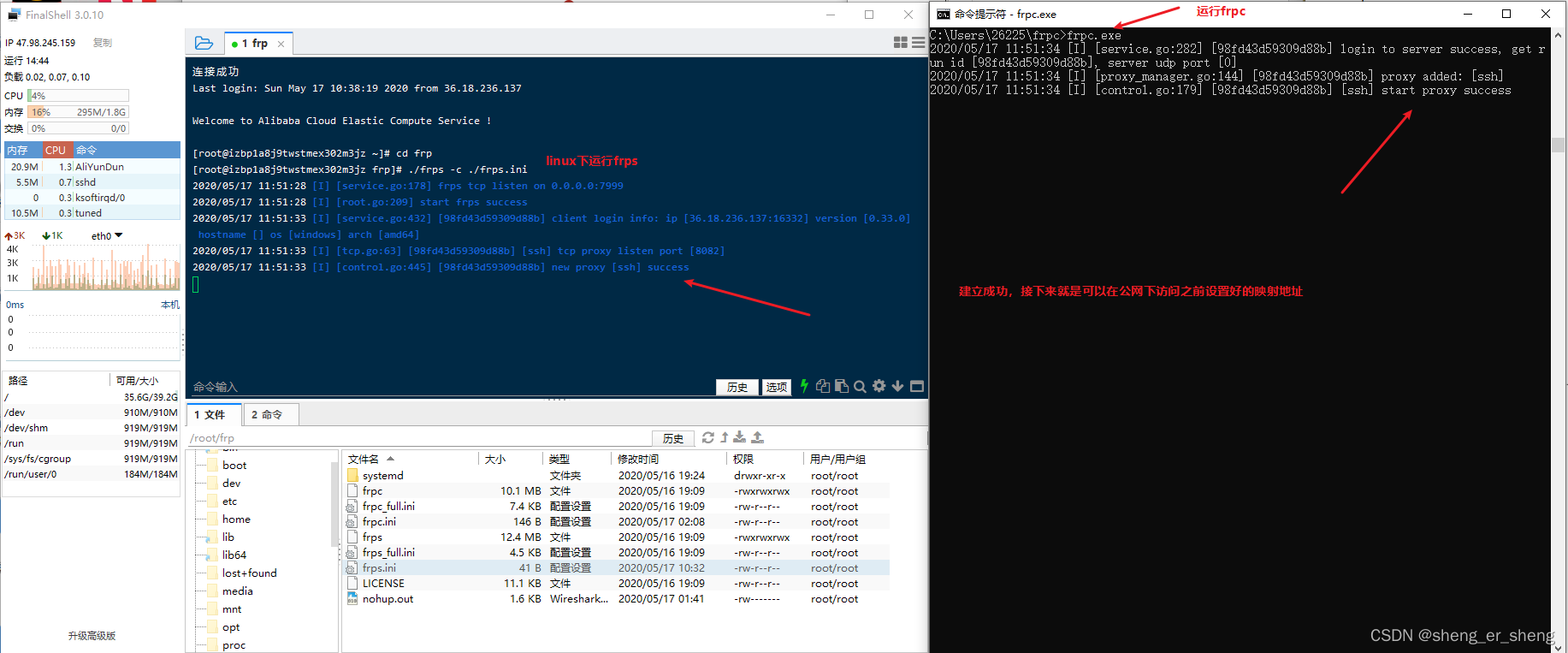Open terminal settings gear icon
The image size is (1568, 653).
879,386
